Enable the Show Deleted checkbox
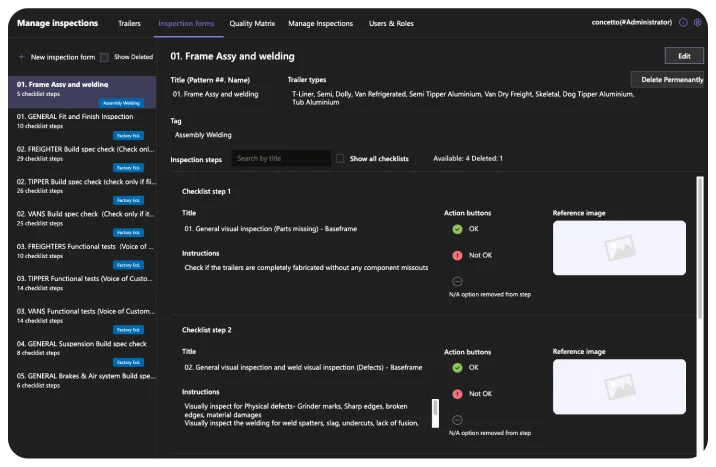The image size is (716, 467). (x=104, y=57)
